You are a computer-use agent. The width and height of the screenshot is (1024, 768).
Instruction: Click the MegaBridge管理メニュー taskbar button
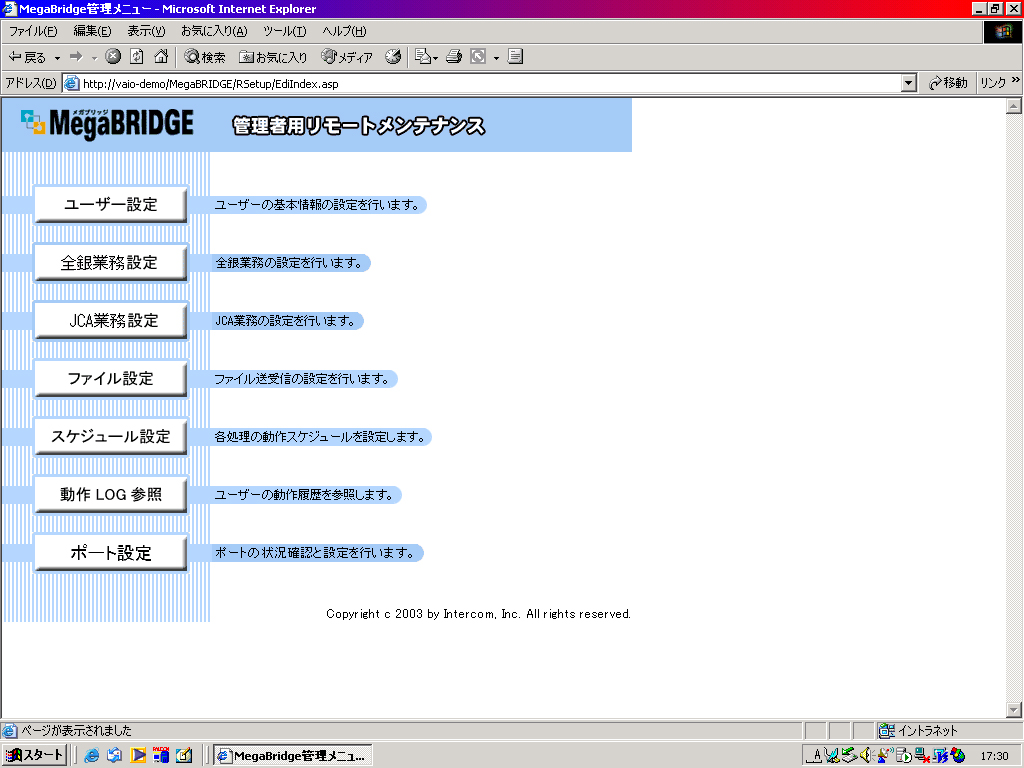tap(293, 756)
